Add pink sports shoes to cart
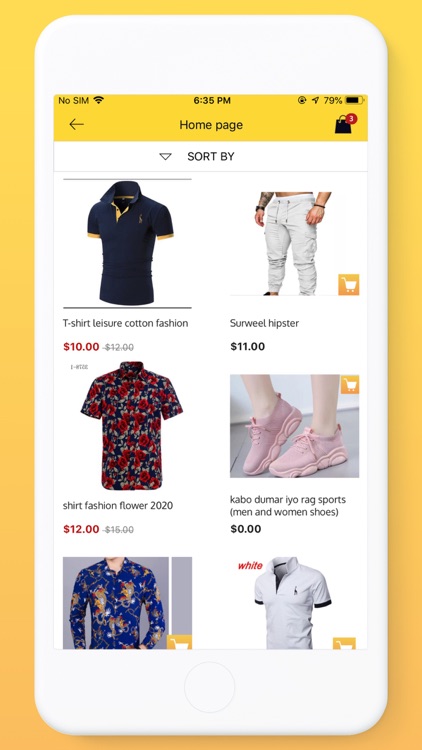422x750 pixels. 350,385
